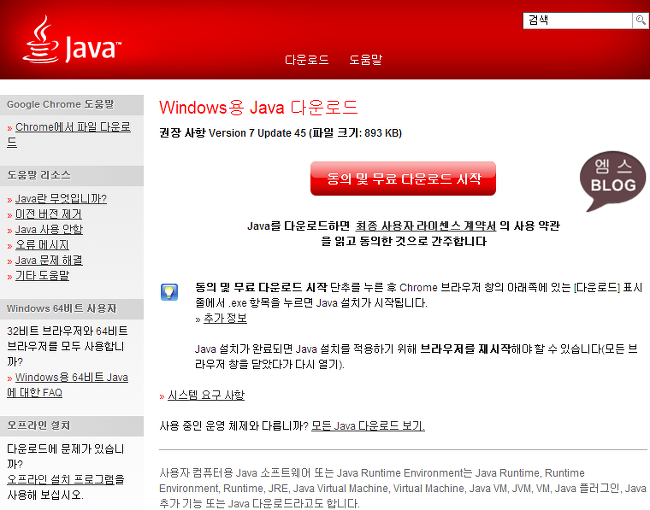Open 시스템 요구 사항 link
Viewport: 650px width, 510px height.
pos(206,396)
